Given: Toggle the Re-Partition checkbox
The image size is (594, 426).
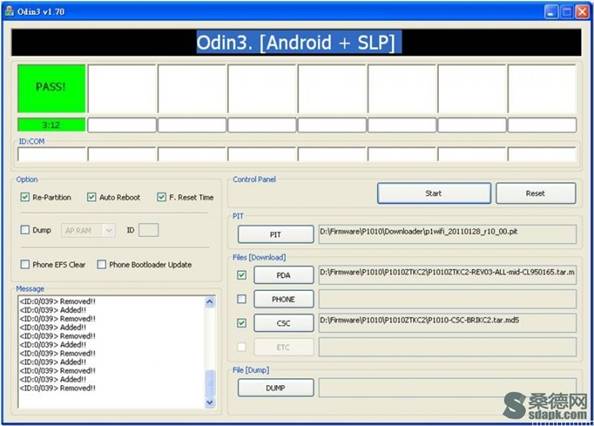Looking at the screenshot, I should point(25,197).
